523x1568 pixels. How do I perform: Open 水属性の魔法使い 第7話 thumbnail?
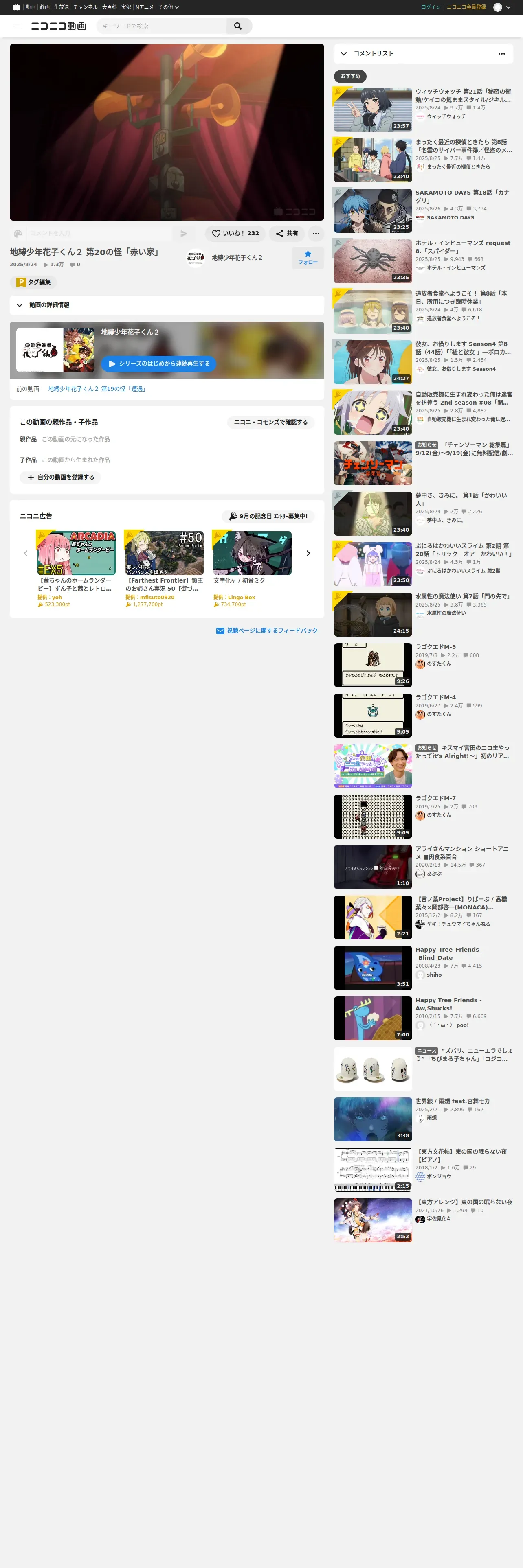click(x=373, y=615)
